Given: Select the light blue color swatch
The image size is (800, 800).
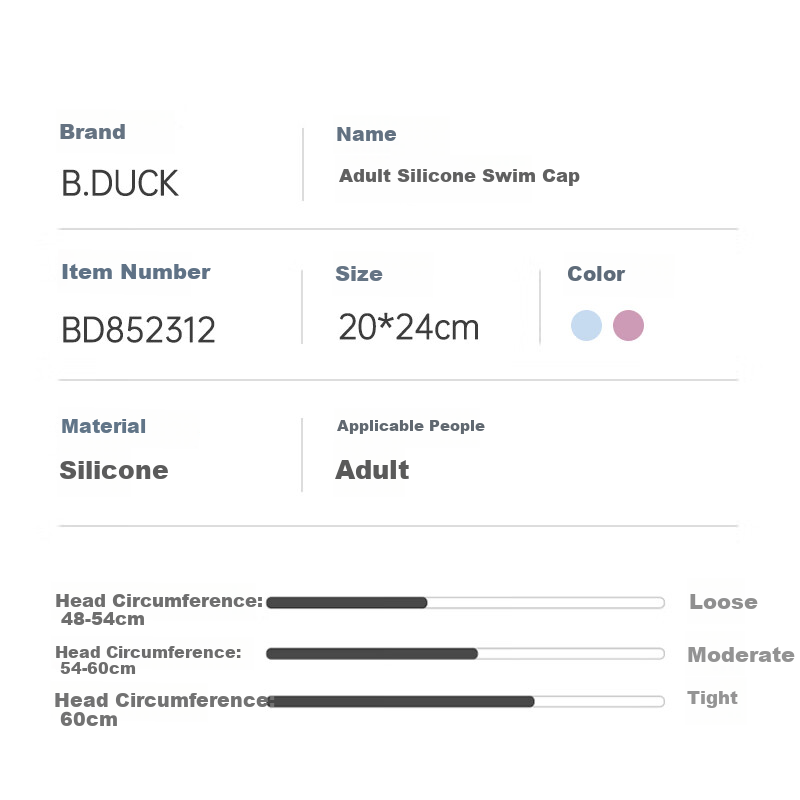Looking at the screenshot, I should [586, 325].
